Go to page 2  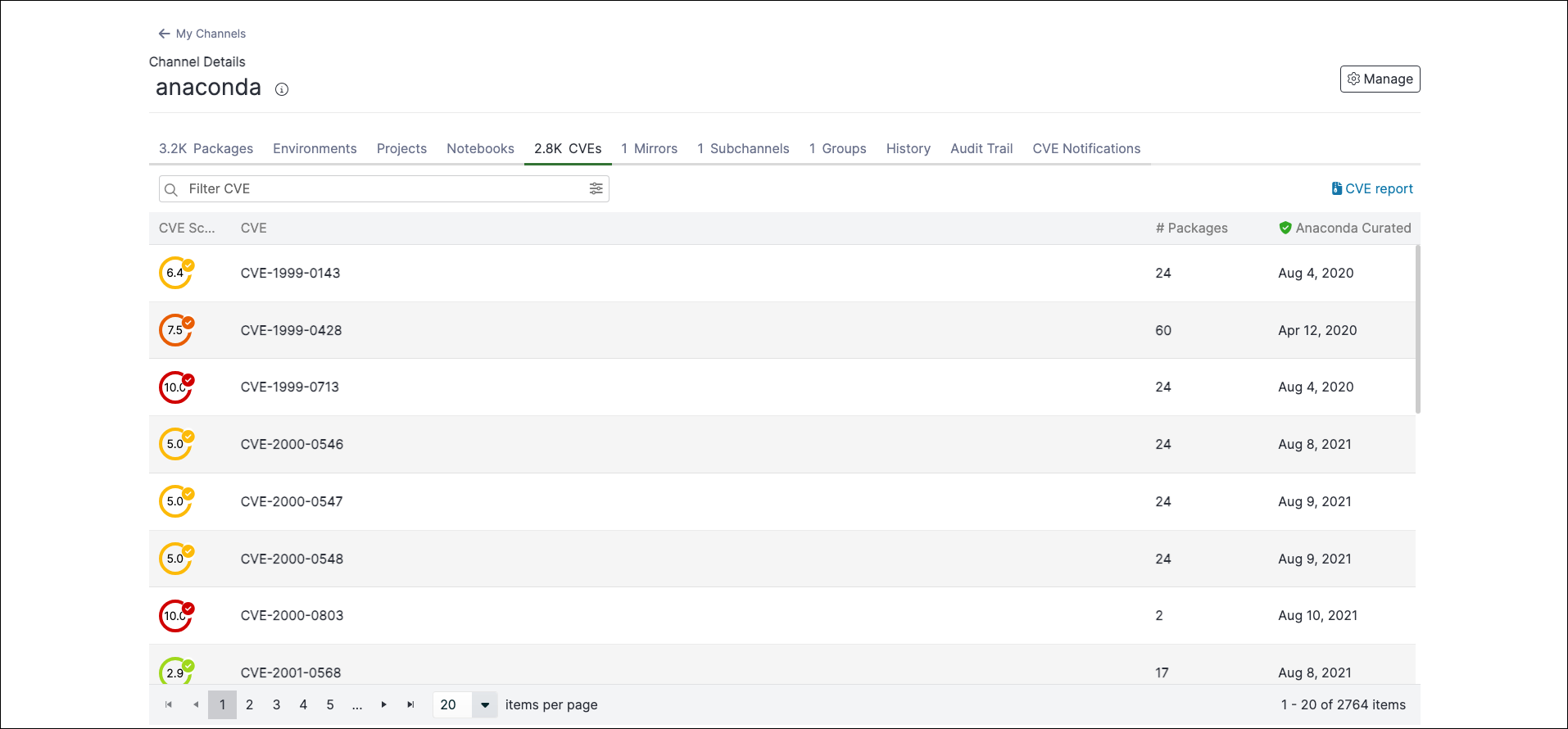click(x=250, y=704)
